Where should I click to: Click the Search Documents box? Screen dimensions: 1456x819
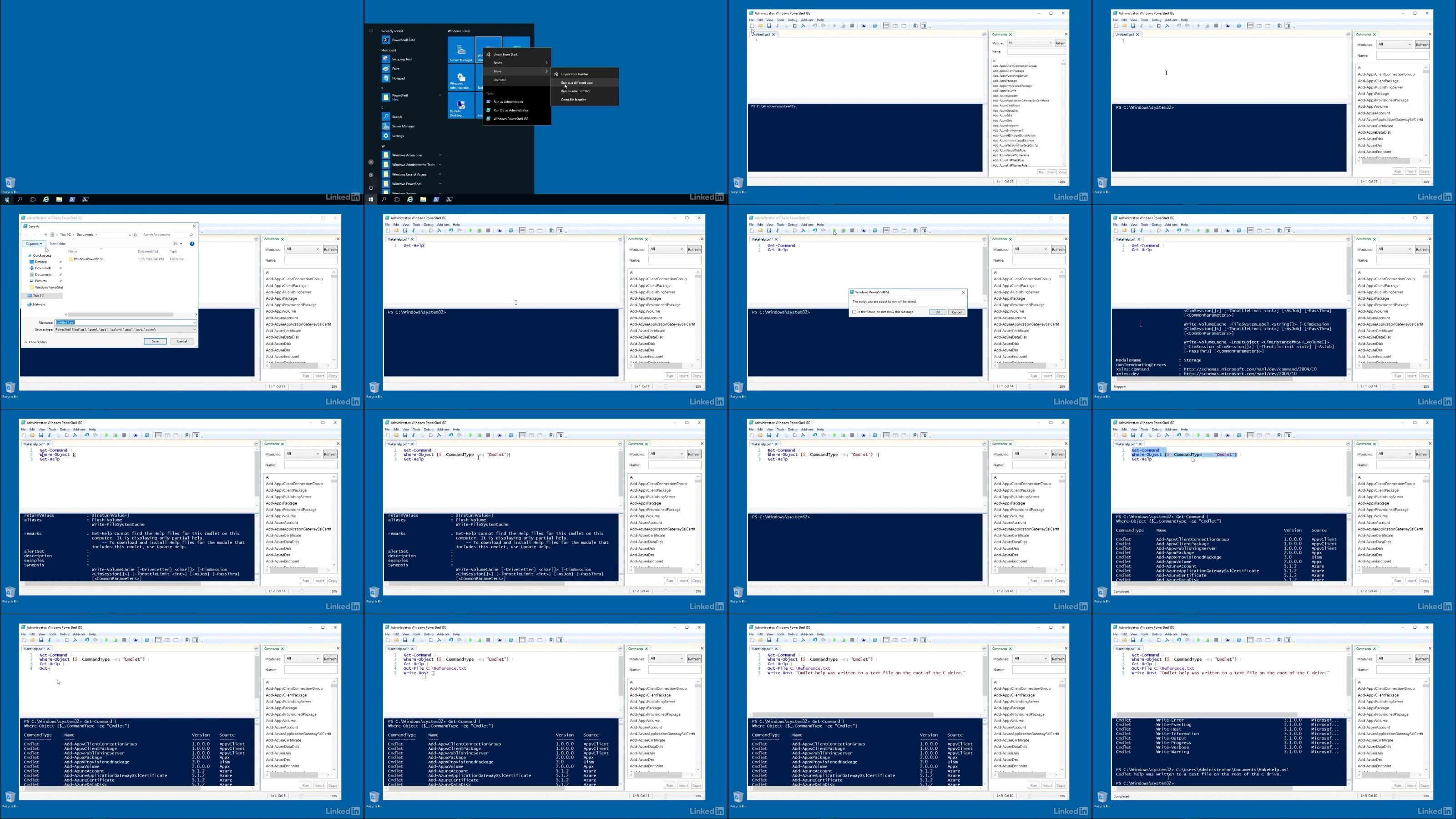point(167,235)
